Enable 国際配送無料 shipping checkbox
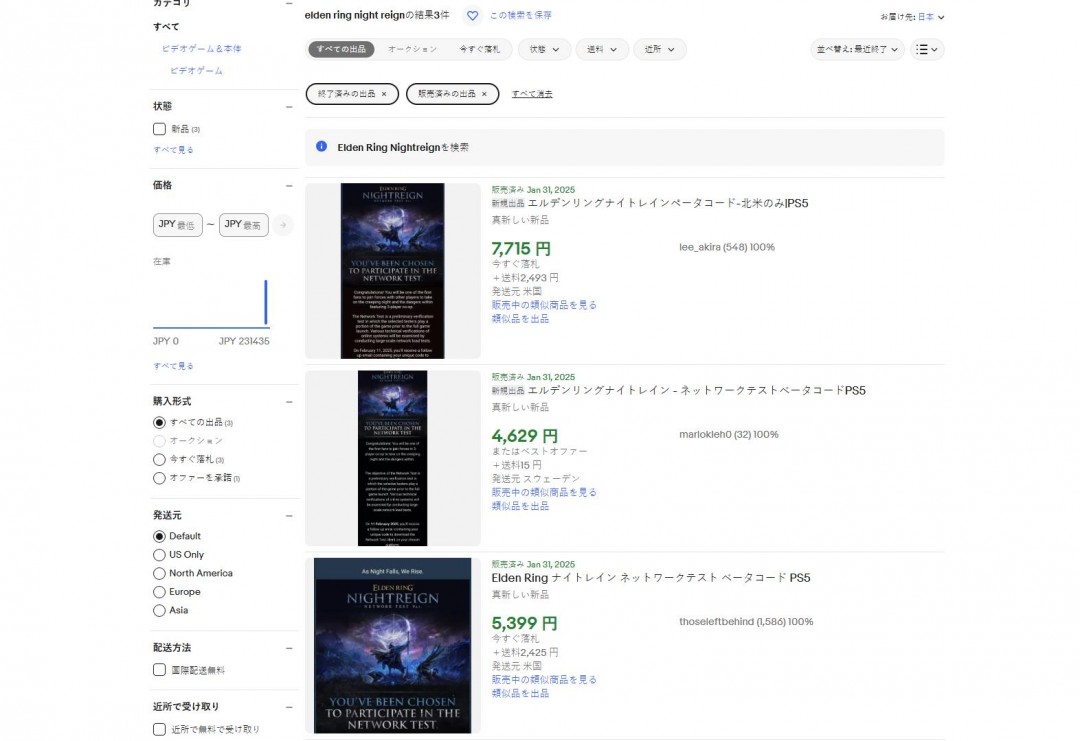 (x=159, y=669)
